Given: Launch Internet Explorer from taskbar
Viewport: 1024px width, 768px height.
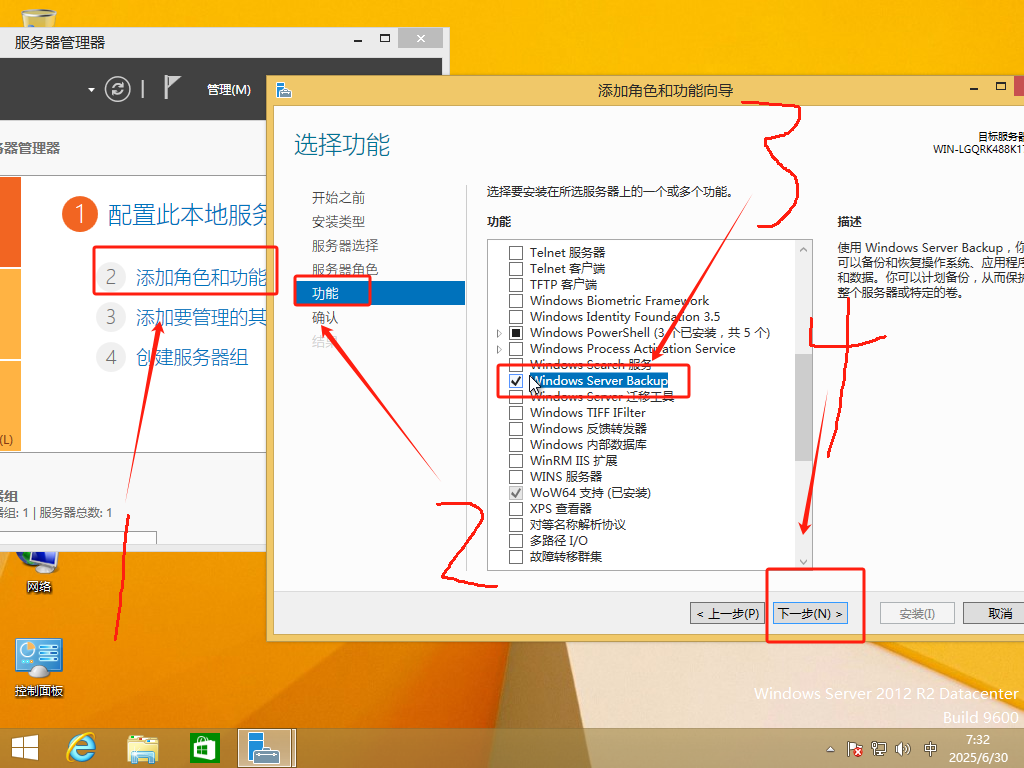Looking at the screenshot, I should click(82, 748).
